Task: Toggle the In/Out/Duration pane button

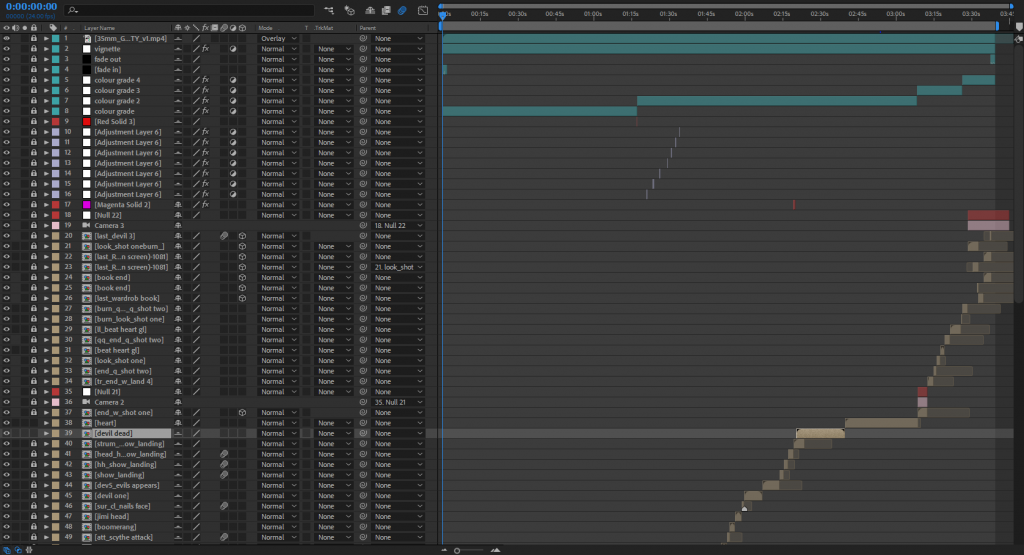Action: tap(28, 550)
